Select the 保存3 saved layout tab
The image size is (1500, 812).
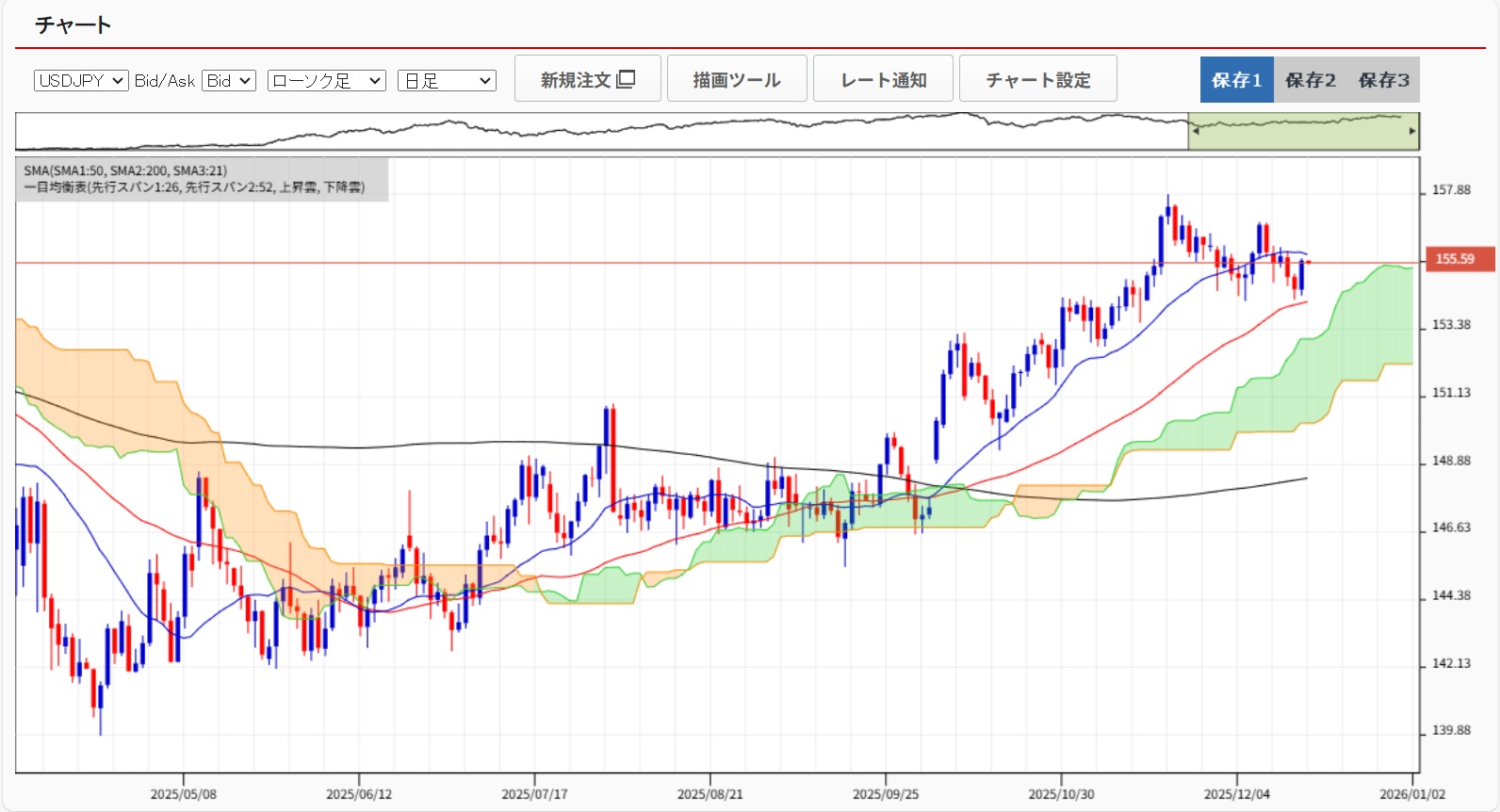[x=1383, y=80]
